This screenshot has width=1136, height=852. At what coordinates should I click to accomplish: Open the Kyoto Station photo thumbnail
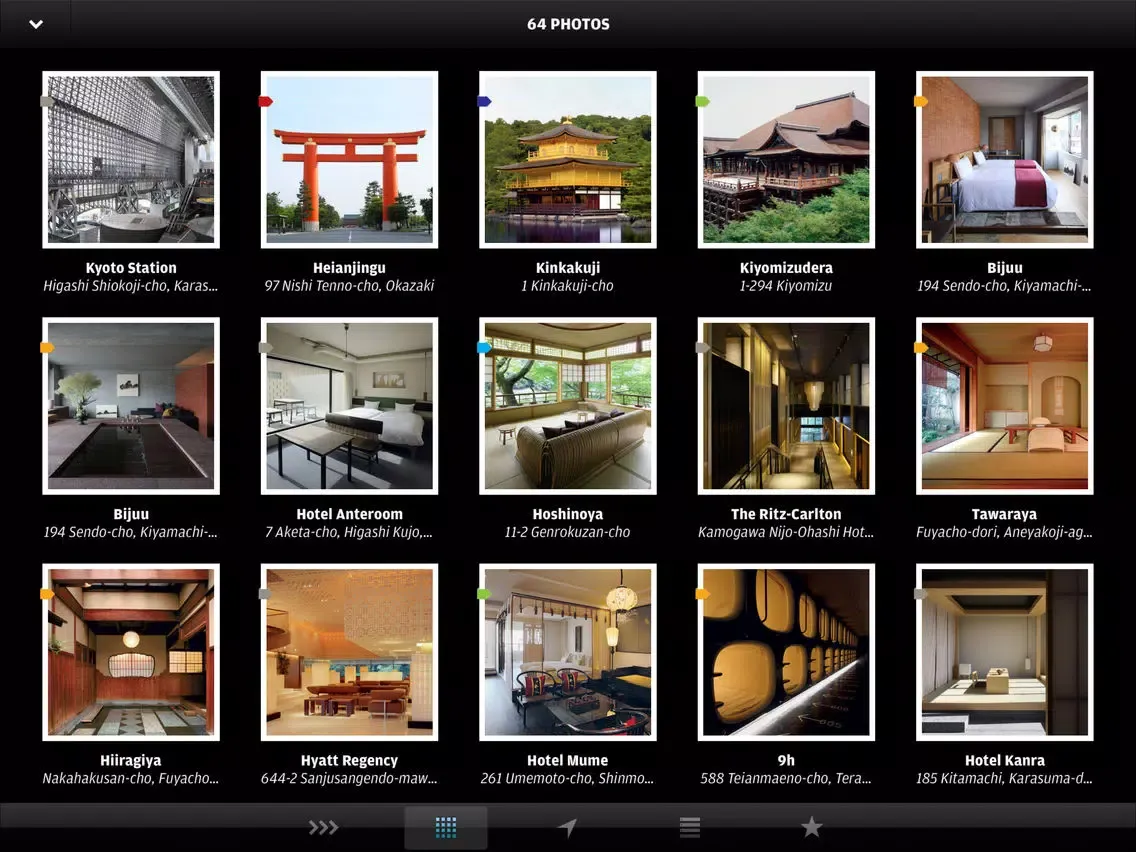(131, 159)
